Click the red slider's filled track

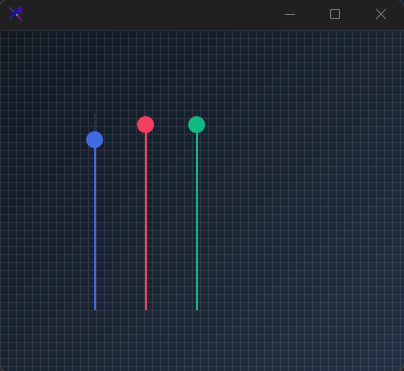[x=146, y=222]
